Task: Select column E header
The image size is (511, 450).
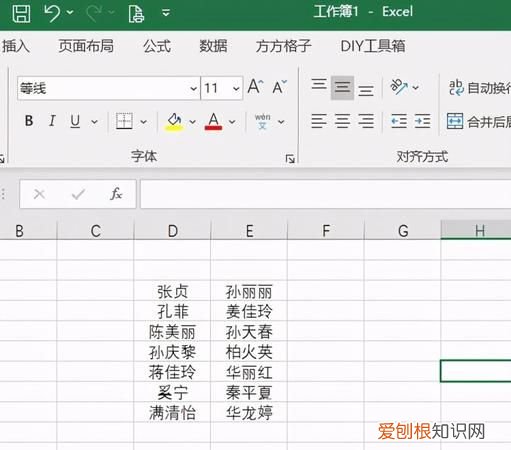Action: pos(249,230)
